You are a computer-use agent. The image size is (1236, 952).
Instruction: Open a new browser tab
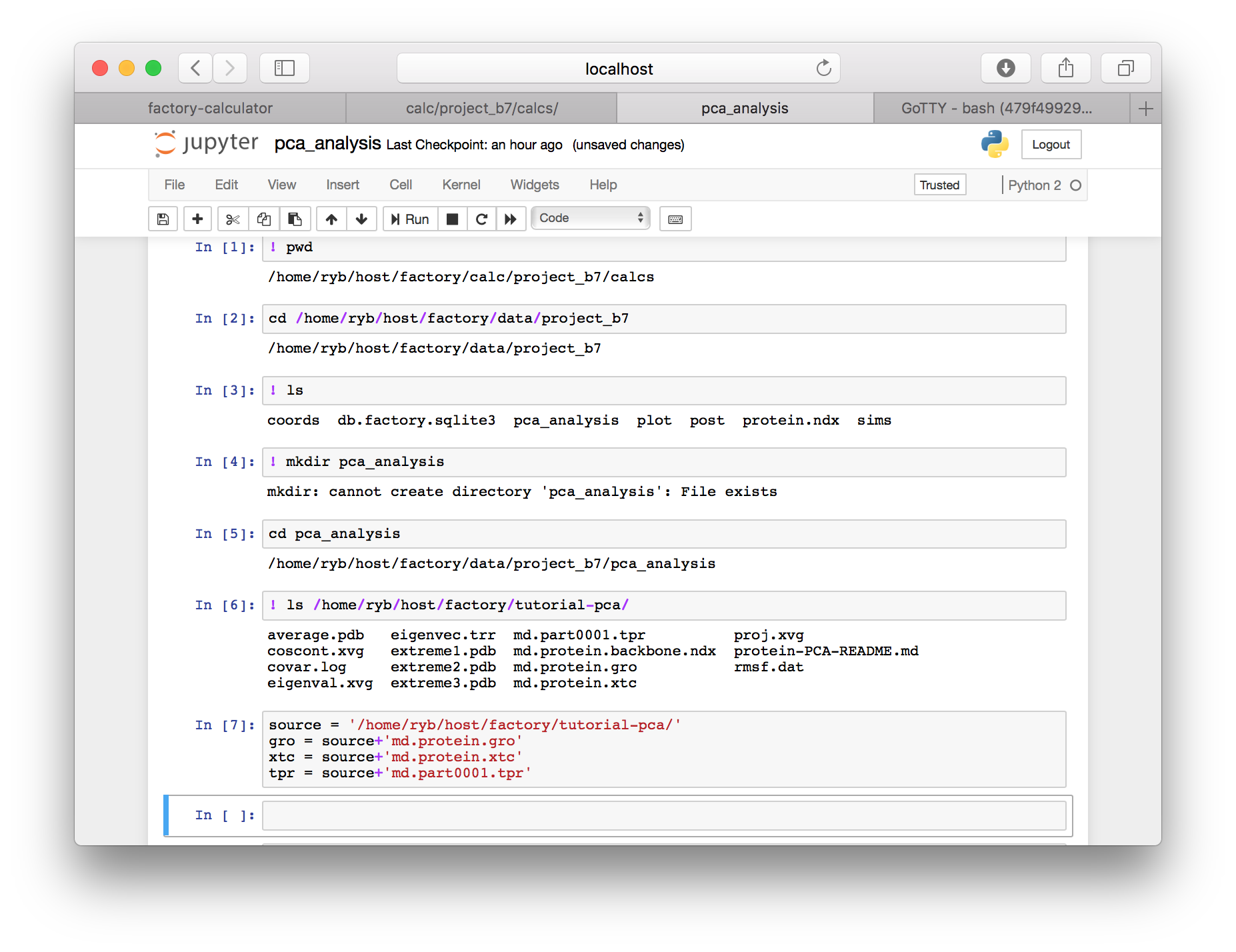[1145, 108]
